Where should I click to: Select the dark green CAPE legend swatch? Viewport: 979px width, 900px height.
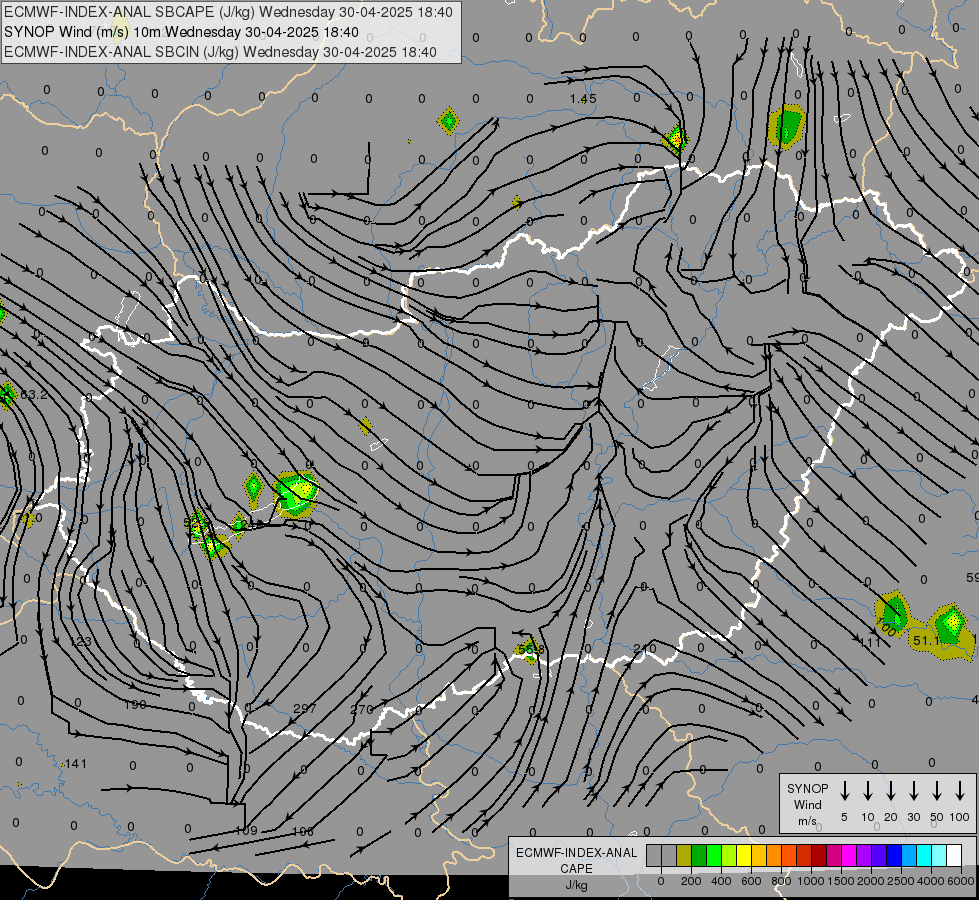pyautogui.click(x=699, y=855)
